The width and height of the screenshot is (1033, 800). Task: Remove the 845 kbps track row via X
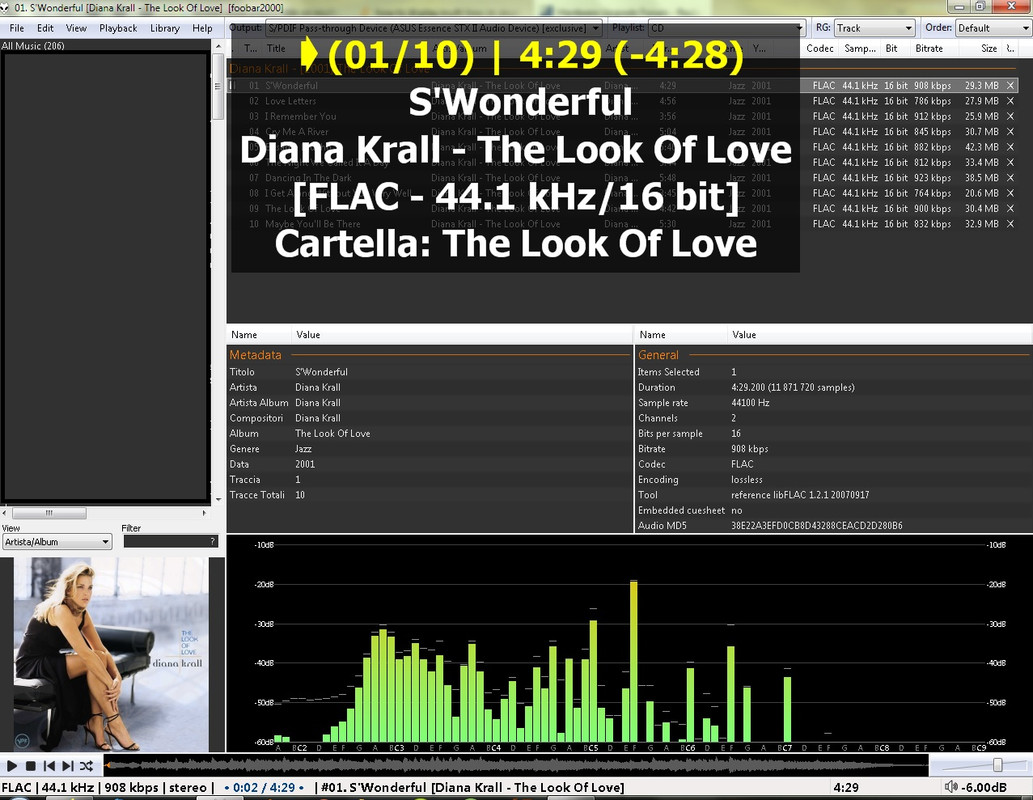(x=1010, y=132)
